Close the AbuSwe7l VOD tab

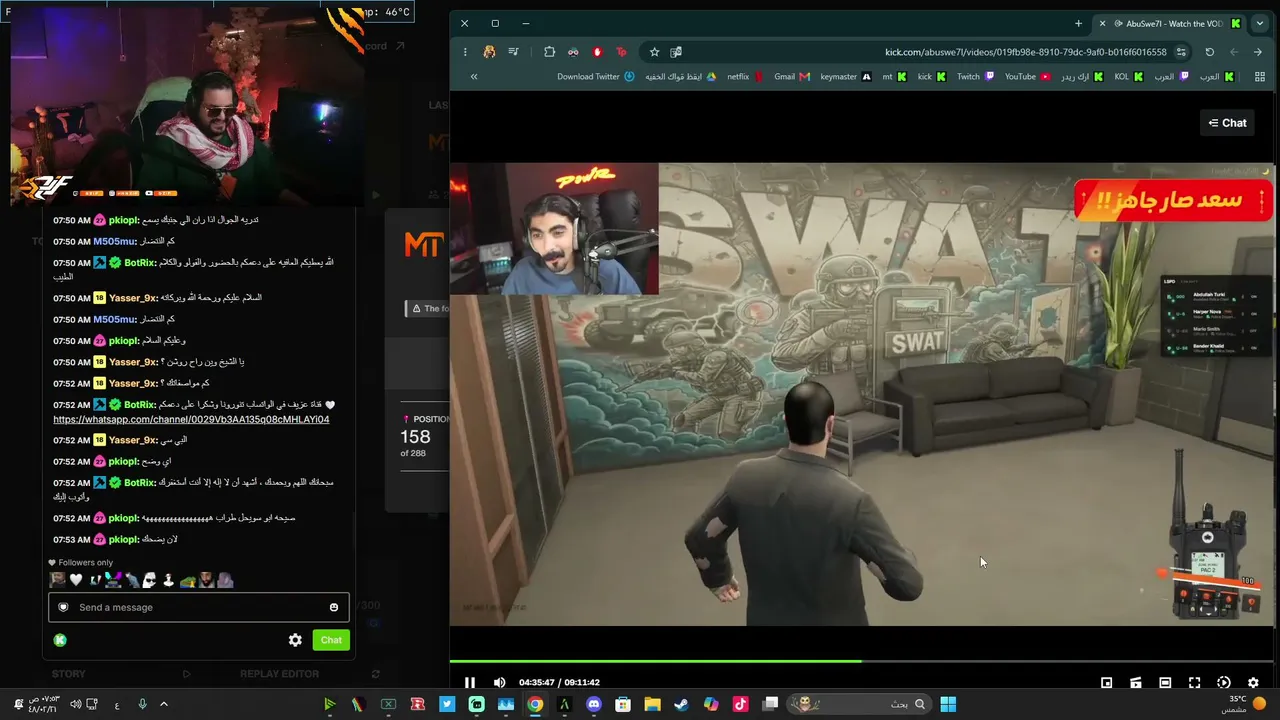[1102, 23]
